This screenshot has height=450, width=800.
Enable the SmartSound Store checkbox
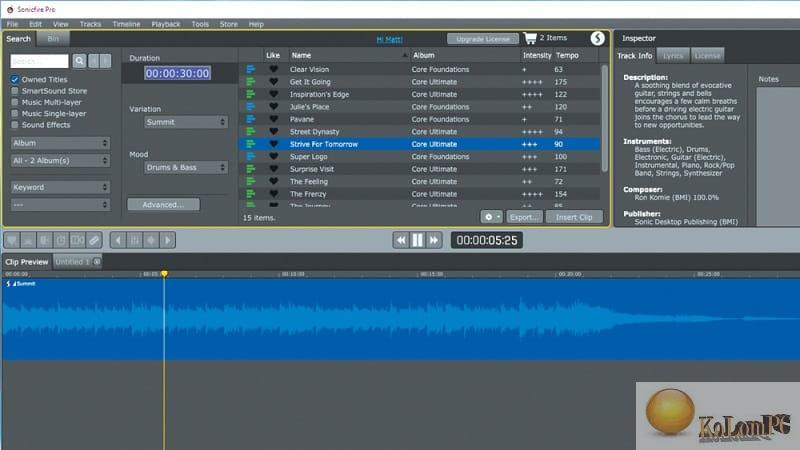[15, 91]
